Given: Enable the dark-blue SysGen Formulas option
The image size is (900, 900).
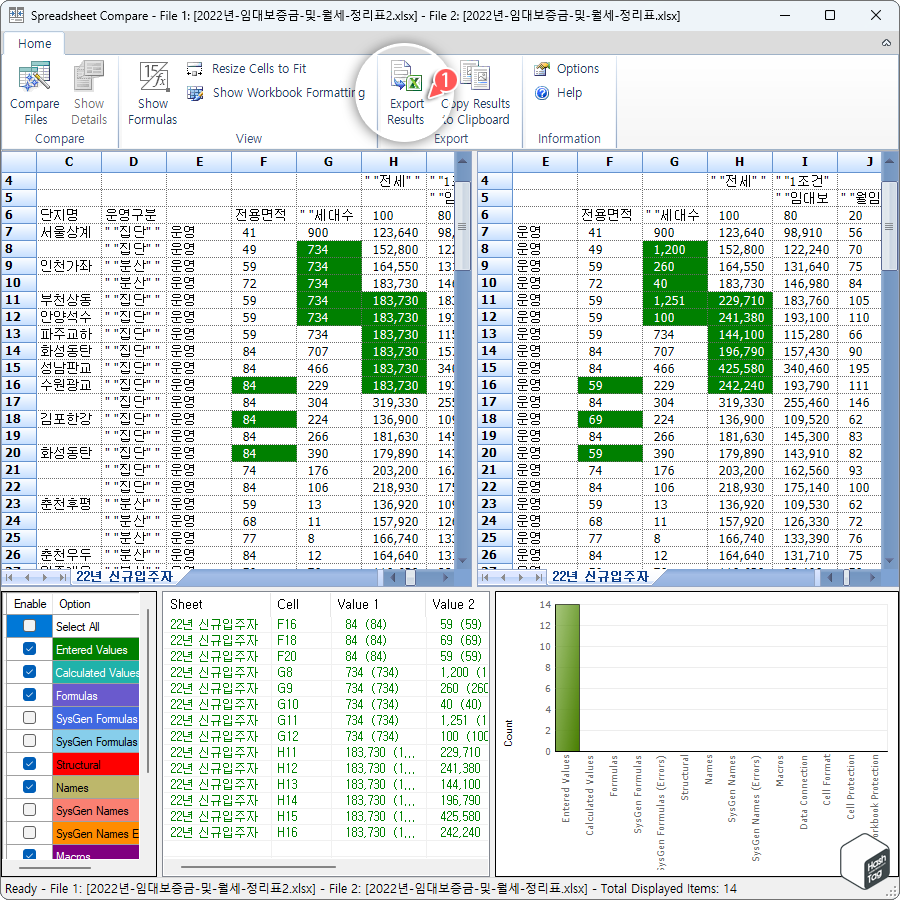Looking at the screenshot, I should (x=29, y=718).
